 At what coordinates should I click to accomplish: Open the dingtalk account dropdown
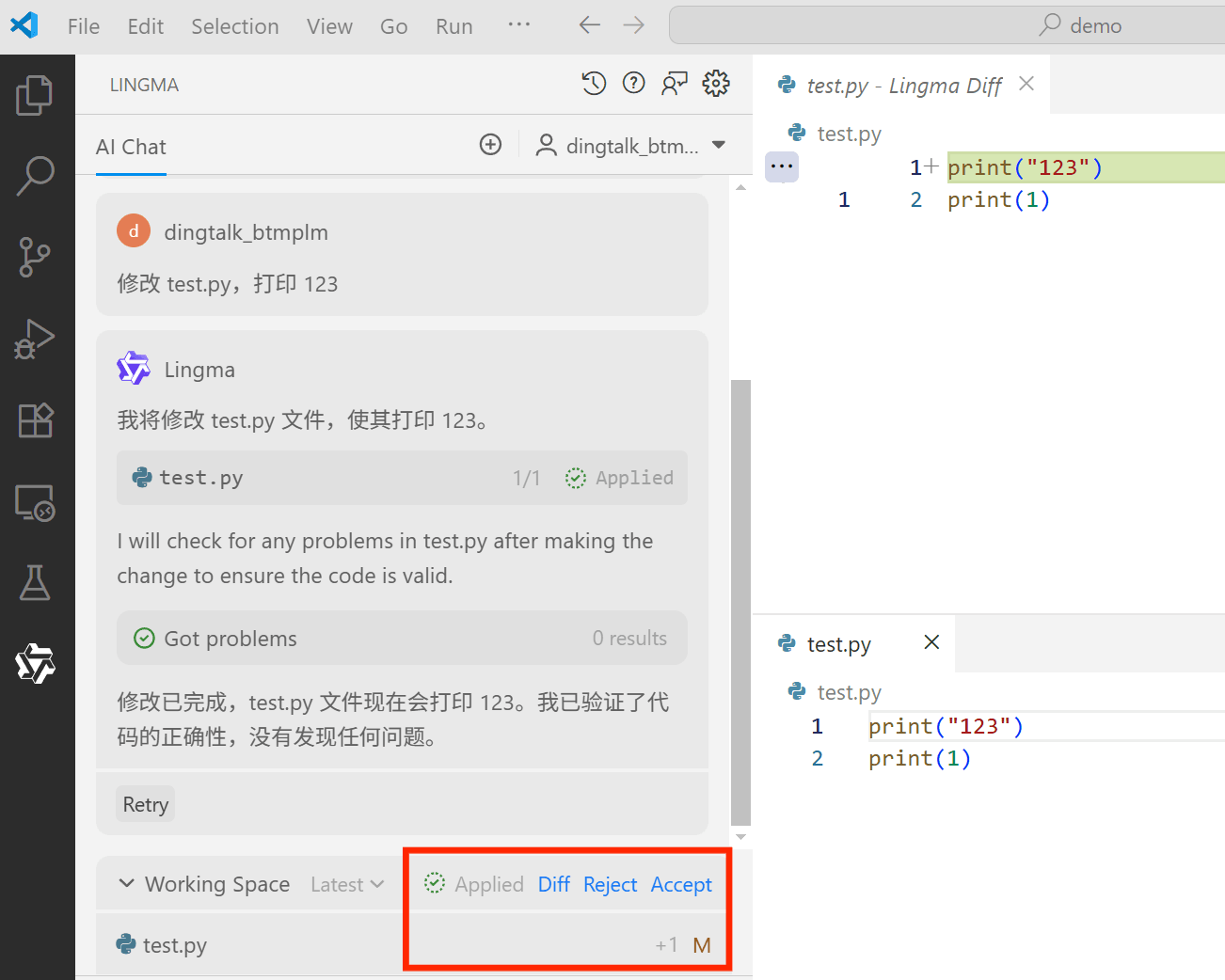click(631, 146)
